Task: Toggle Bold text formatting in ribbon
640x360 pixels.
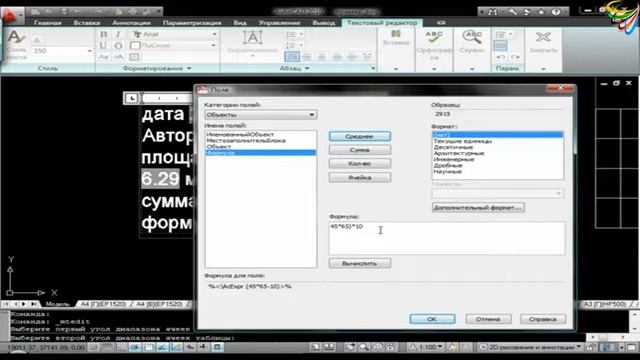Action: (104, 34)
